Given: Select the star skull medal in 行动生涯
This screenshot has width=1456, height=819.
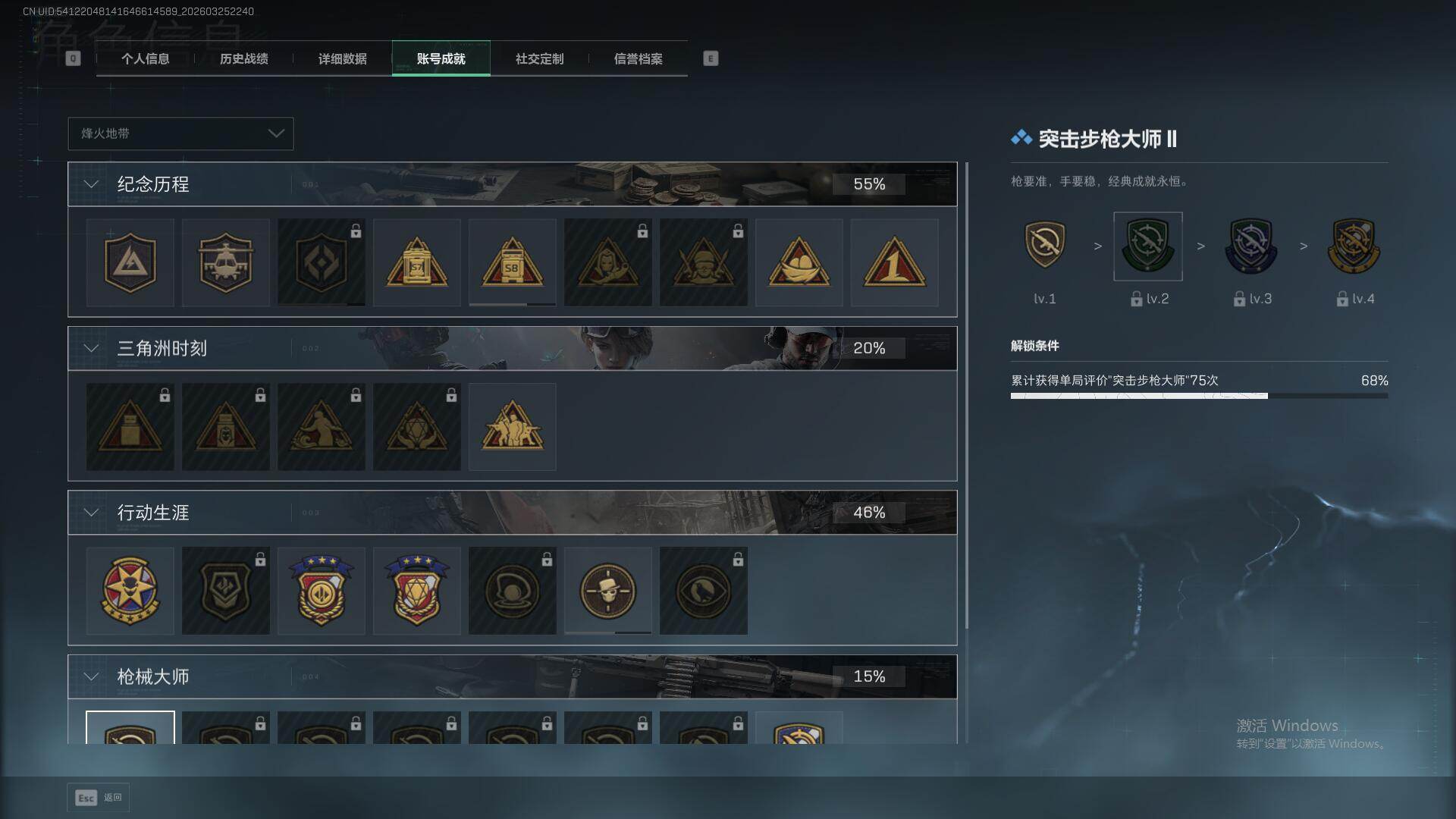Looking at the screenshot, I should (130, 591).
